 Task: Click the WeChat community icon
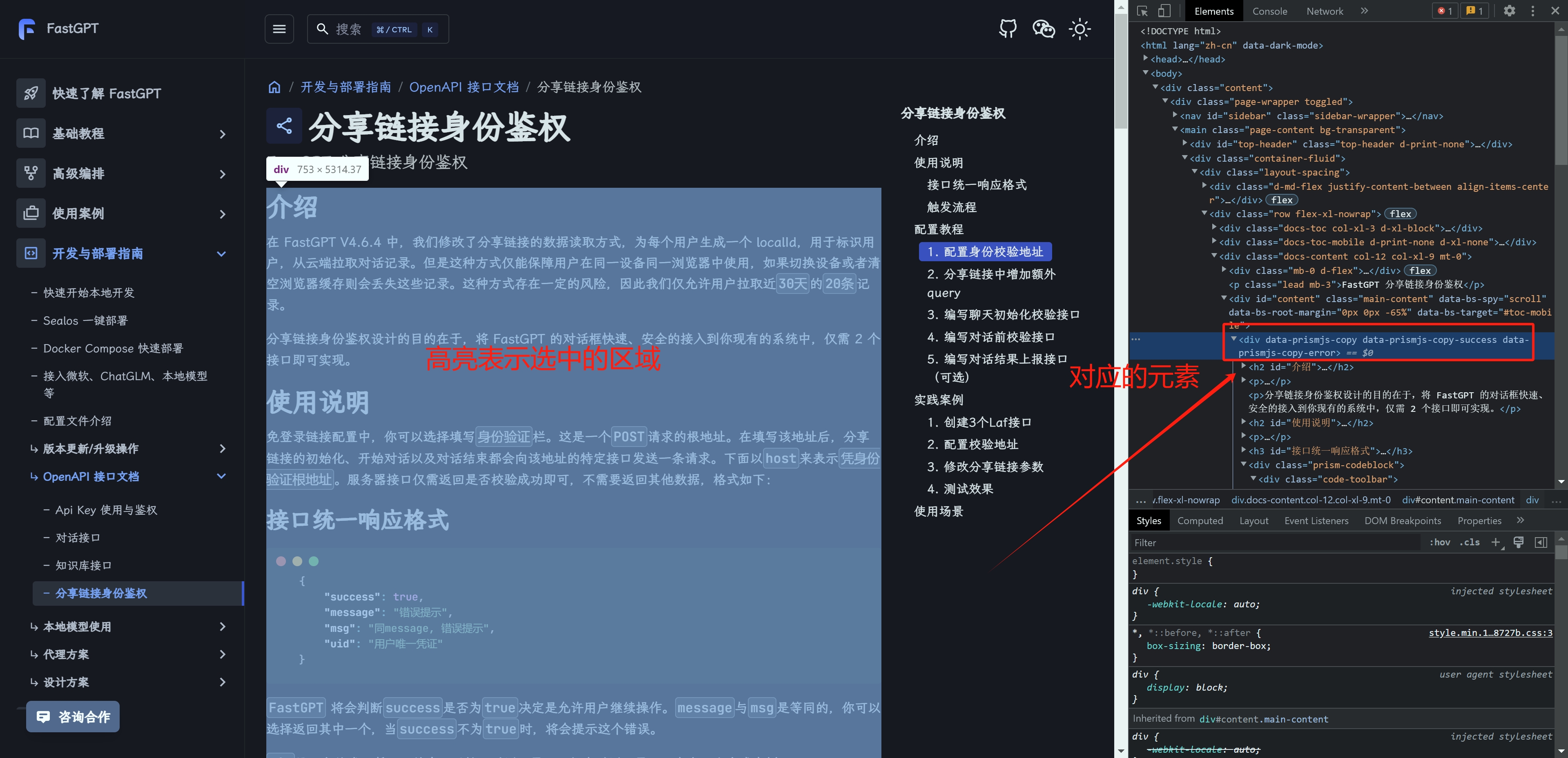1044,29
